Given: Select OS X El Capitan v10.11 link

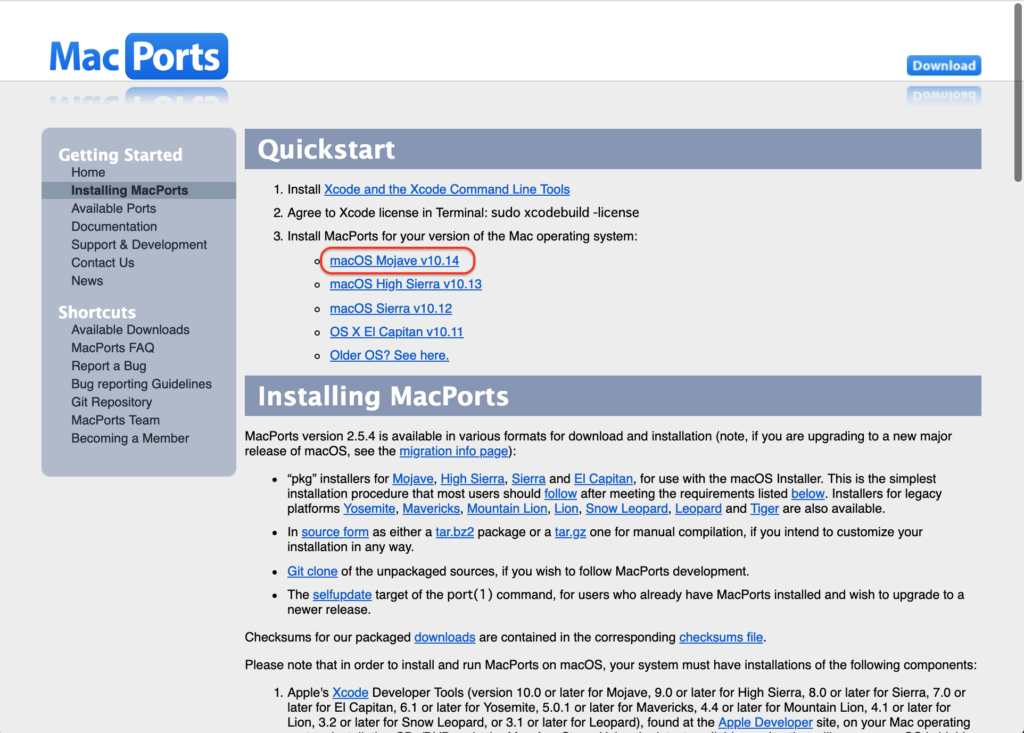Looking at the screenshot, I should pyautogui.click(x=396, y=332).
